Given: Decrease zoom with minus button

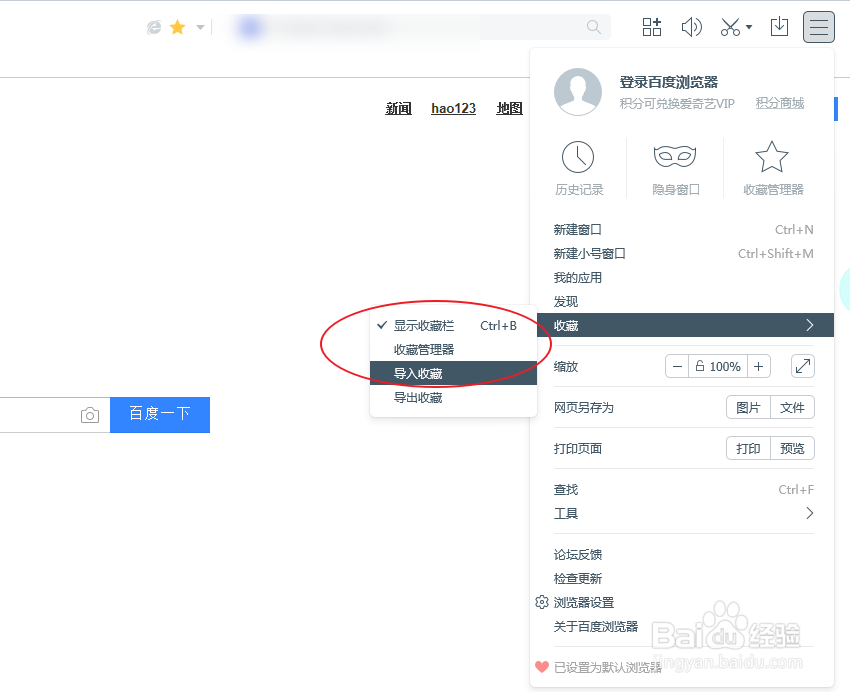Looking at the screenshot, I should (x=677, y=366).
